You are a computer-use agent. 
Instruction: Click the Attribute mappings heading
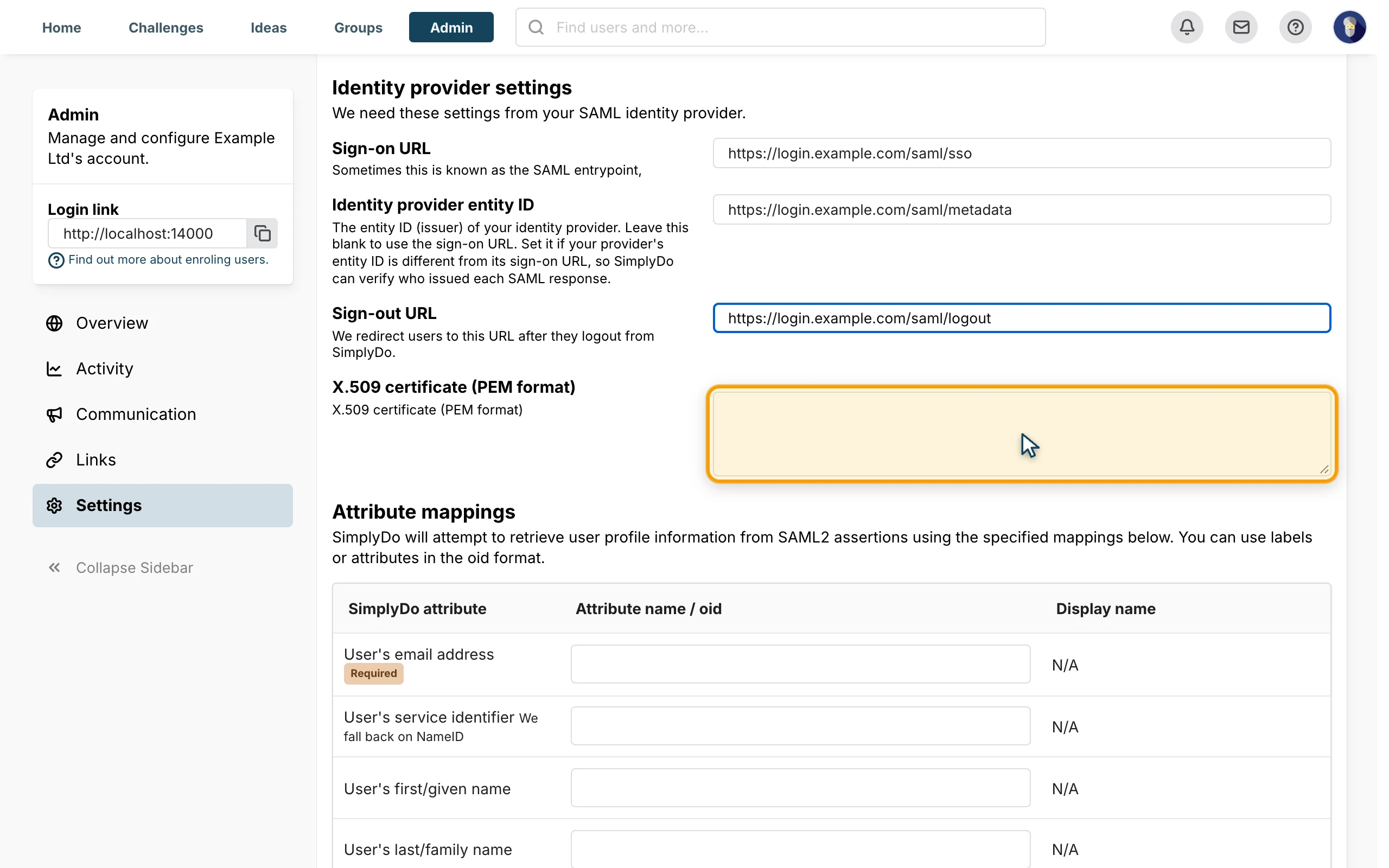point(424,512)
